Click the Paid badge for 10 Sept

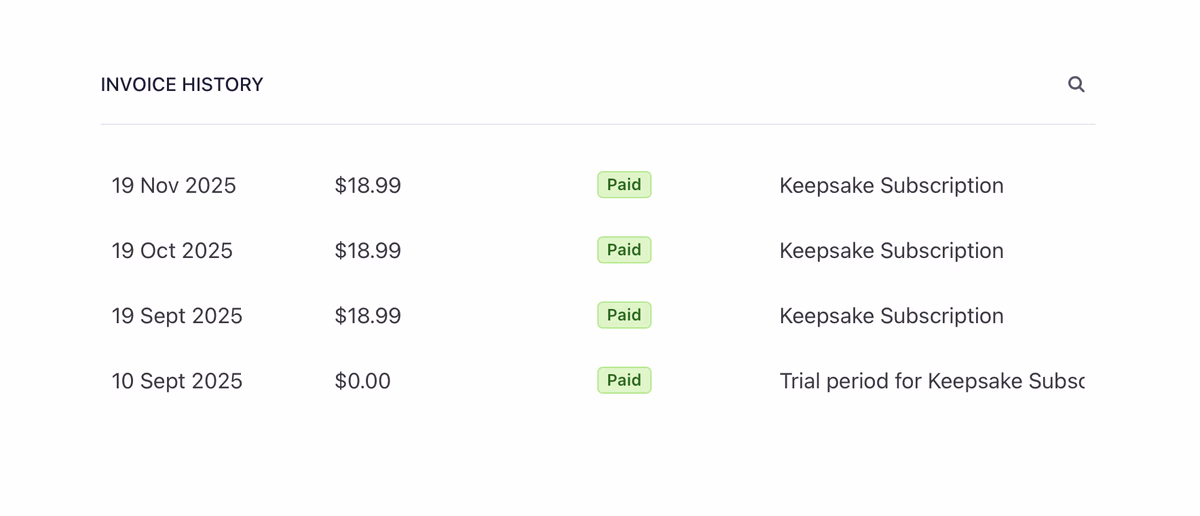[624, 380]
